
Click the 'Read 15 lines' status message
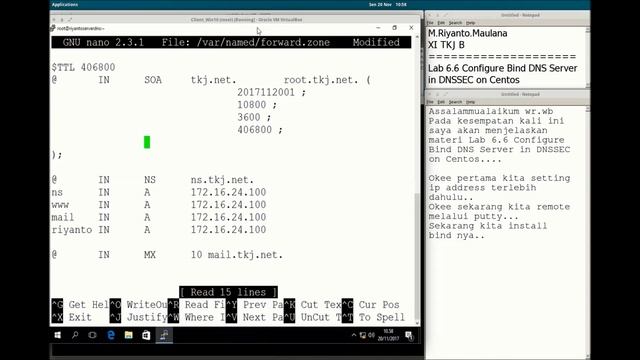click(x=229, y=292)
